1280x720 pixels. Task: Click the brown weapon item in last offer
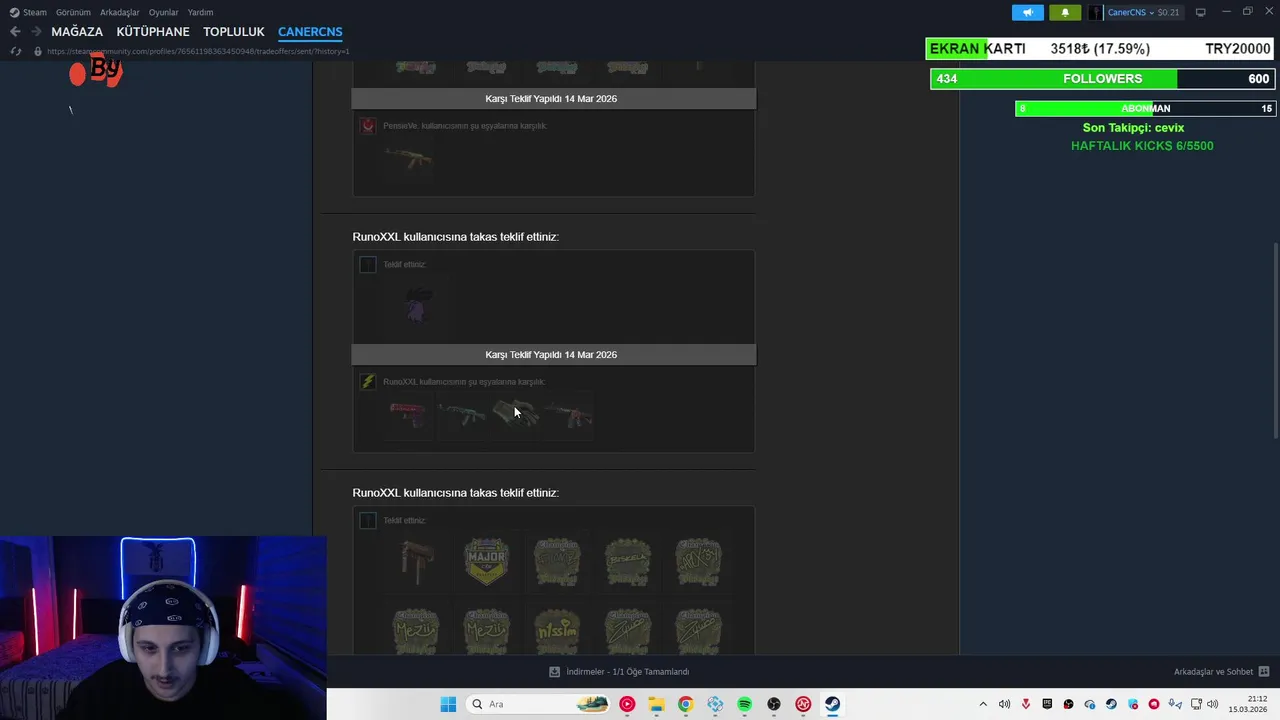pos(415,562)
